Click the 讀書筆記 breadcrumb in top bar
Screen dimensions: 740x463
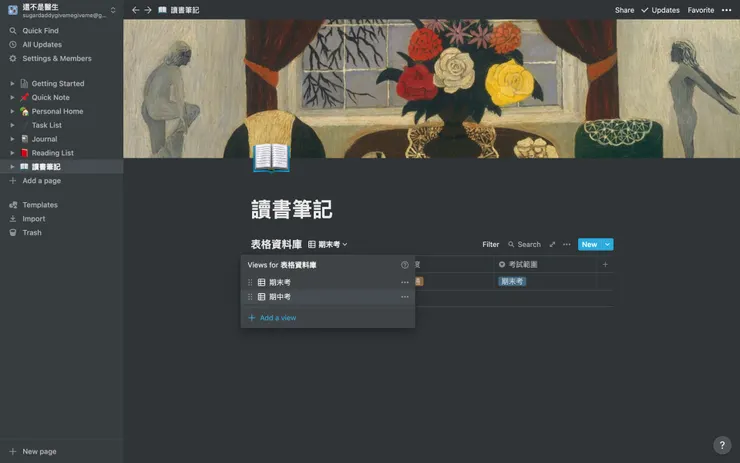[179, 10]
